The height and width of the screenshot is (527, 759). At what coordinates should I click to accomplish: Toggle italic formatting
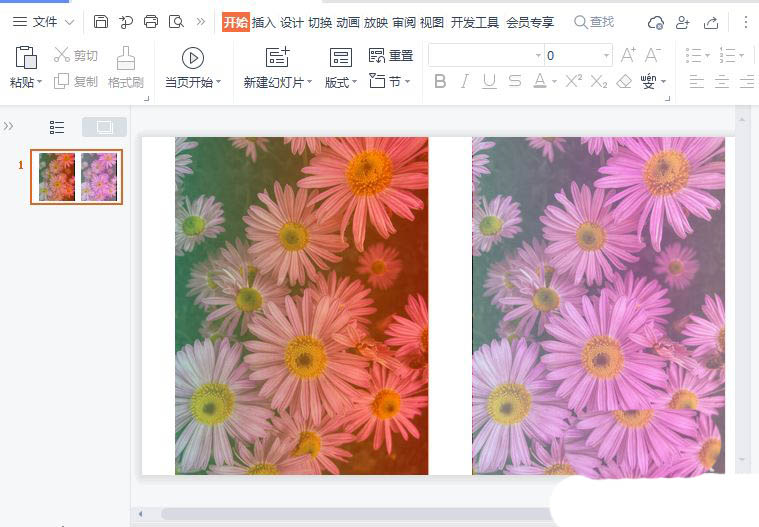(x=465, y=82)
